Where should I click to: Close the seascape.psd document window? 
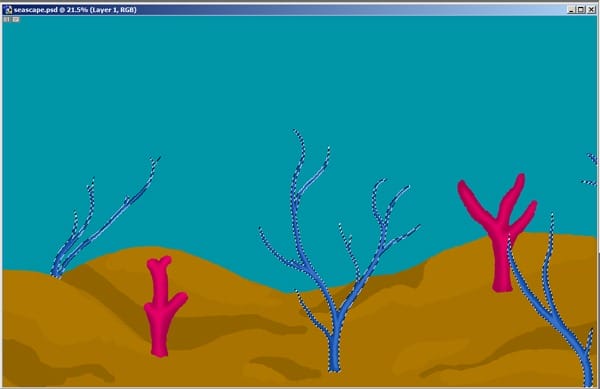click(x=591, y=10)
